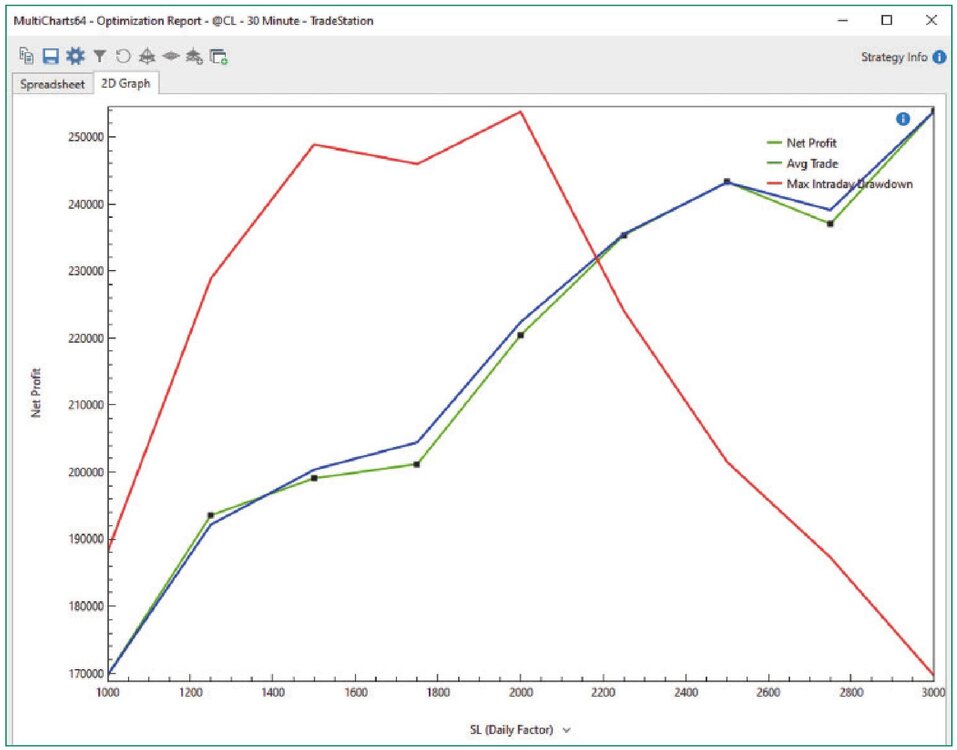Image resolution: width=957 pixels, height=750 pixels.
Task: Select Net Profit data point at SL 2250
Action: [x=624, y=235]
